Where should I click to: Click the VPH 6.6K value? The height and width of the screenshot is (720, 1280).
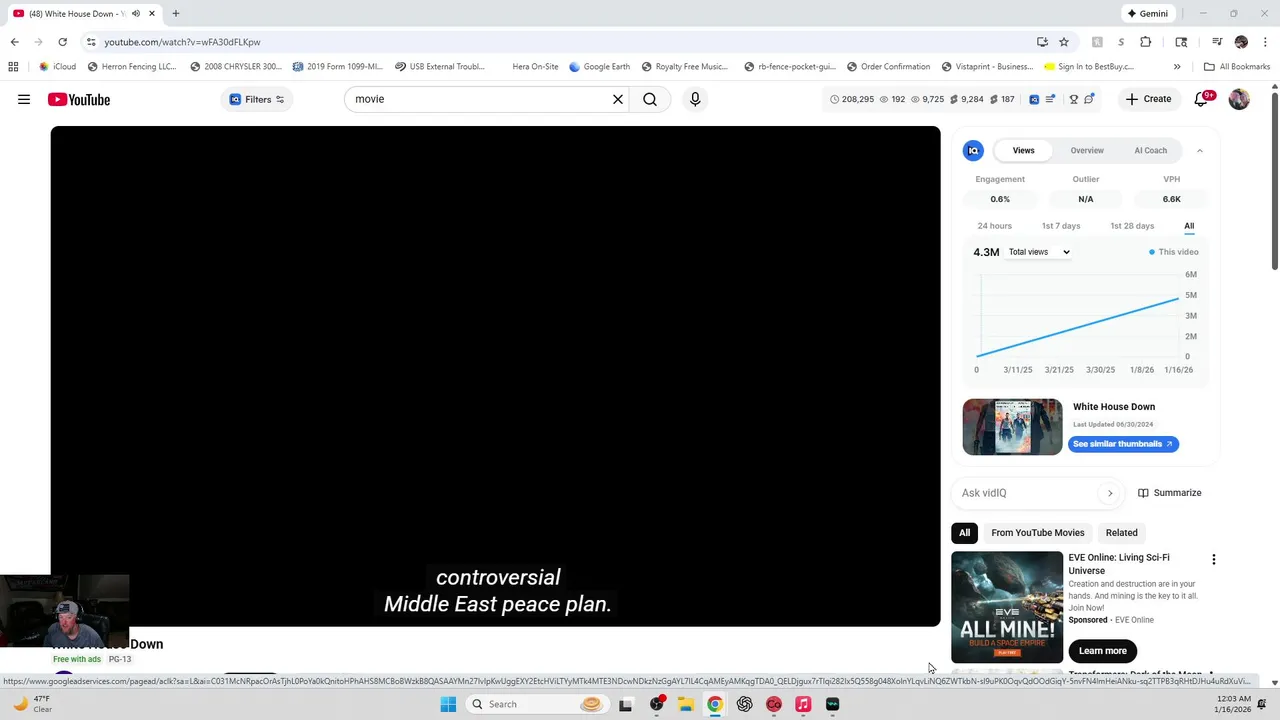(x=1171, y=199)
